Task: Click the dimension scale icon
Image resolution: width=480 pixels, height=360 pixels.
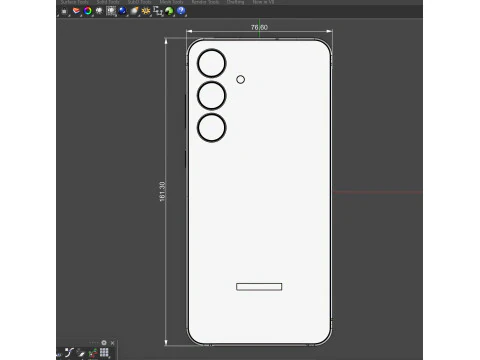Action: 158,11
